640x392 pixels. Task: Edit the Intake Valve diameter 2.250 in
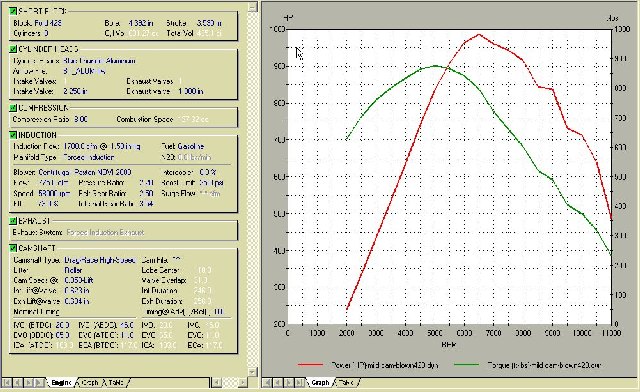click(75, 91)
